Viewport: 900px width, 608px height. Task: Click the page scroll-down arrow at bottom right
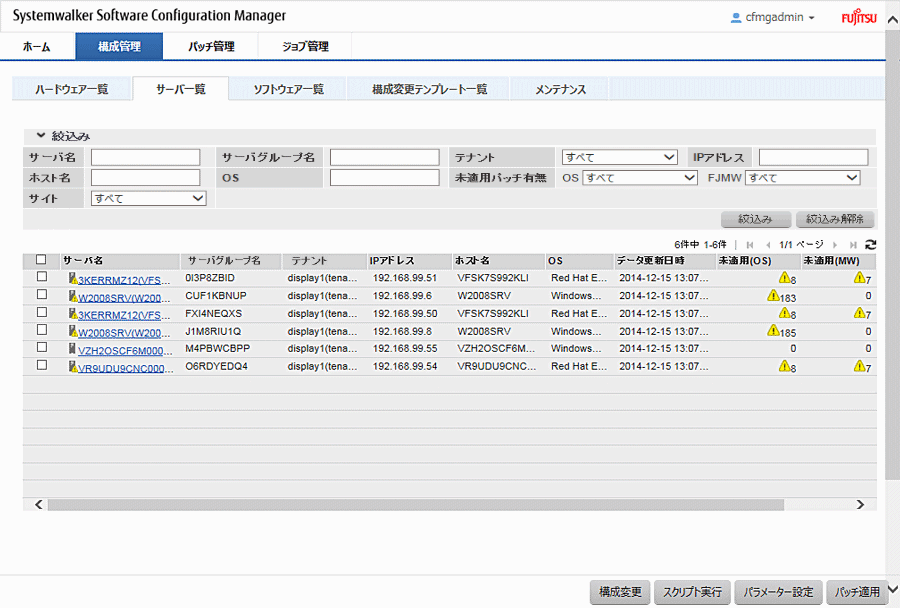(x=893, y=589)
